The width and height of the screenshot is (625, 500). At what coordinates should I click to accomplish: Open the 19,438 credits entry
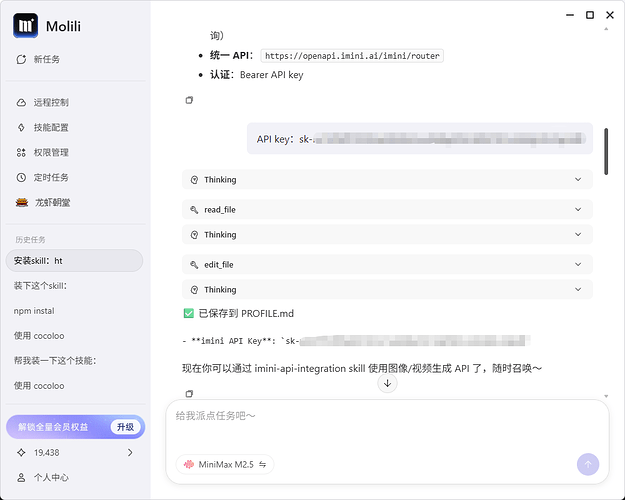(x=75, y=453)
